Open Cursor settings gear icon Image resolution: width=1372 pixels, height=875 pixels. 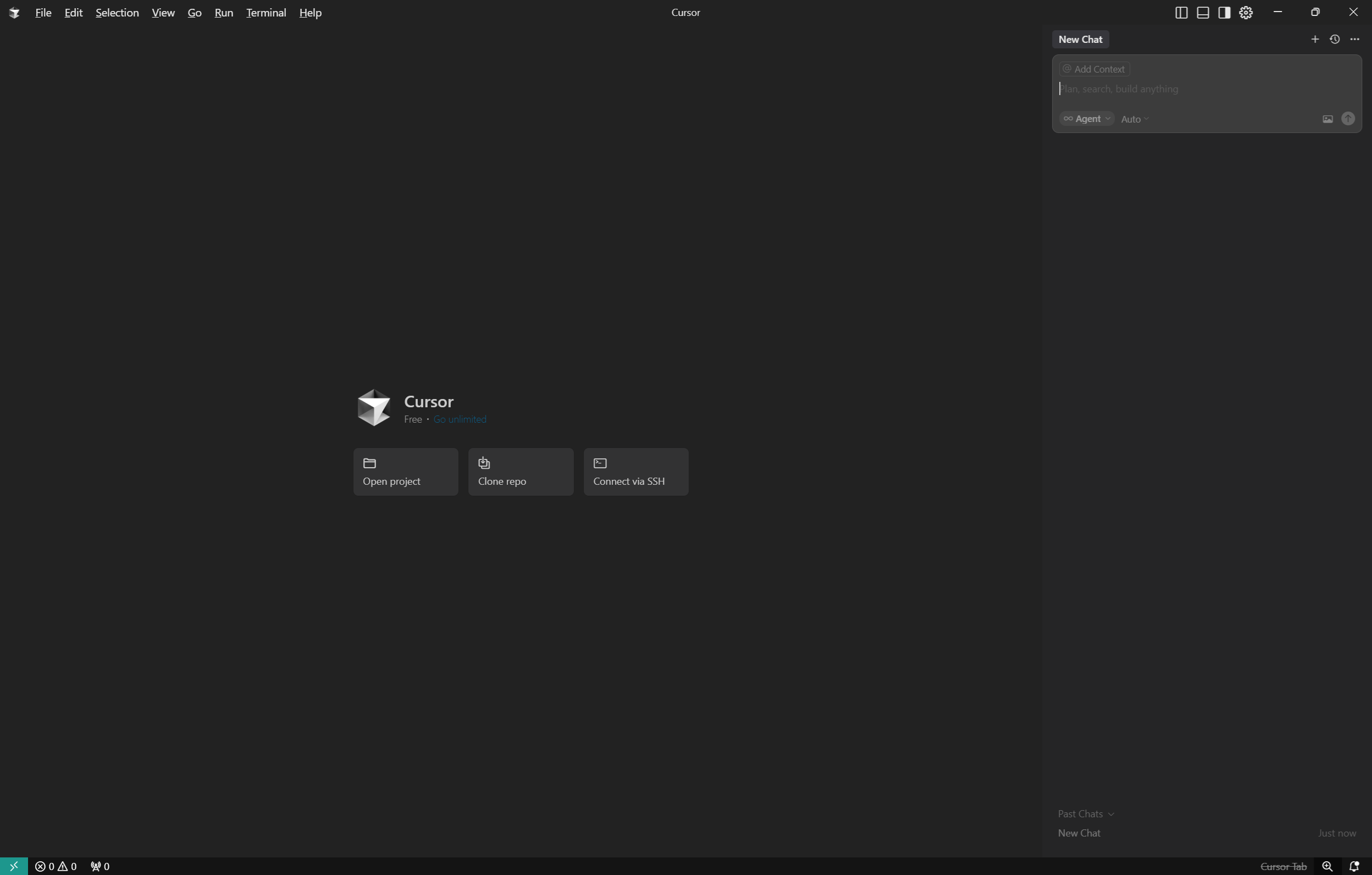pyautogui.click(x=1246, y=13)
